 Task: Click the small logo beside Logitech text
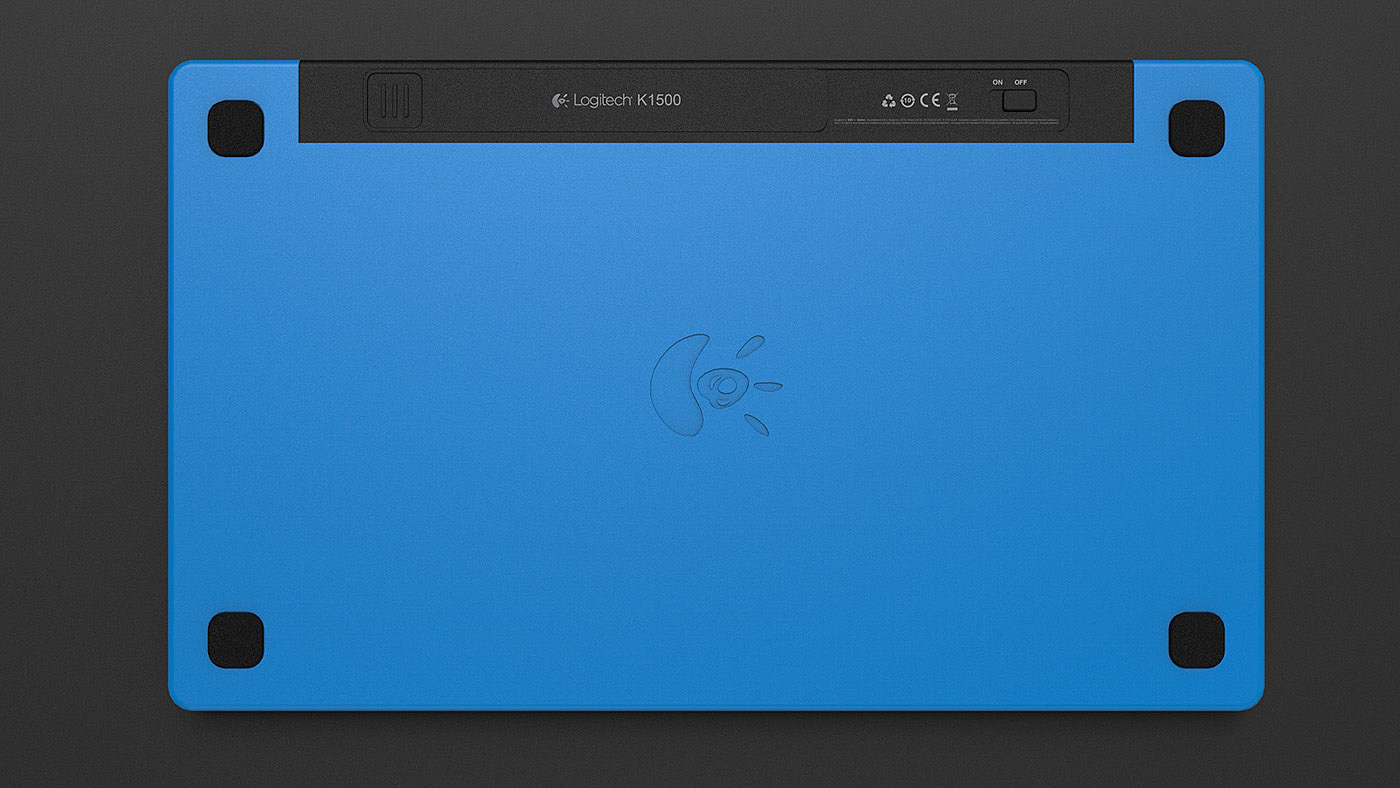[x=561, y=100]
